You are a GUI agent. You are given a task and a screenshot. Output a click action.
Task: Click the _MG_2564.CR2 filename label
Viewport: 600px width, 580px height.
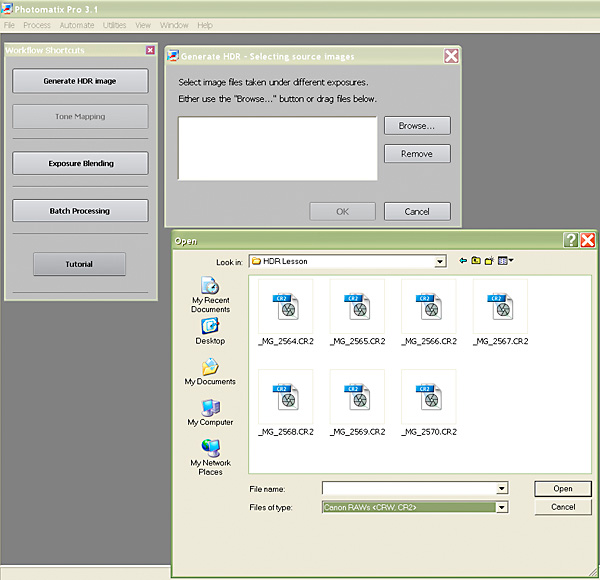coord(286,341)
